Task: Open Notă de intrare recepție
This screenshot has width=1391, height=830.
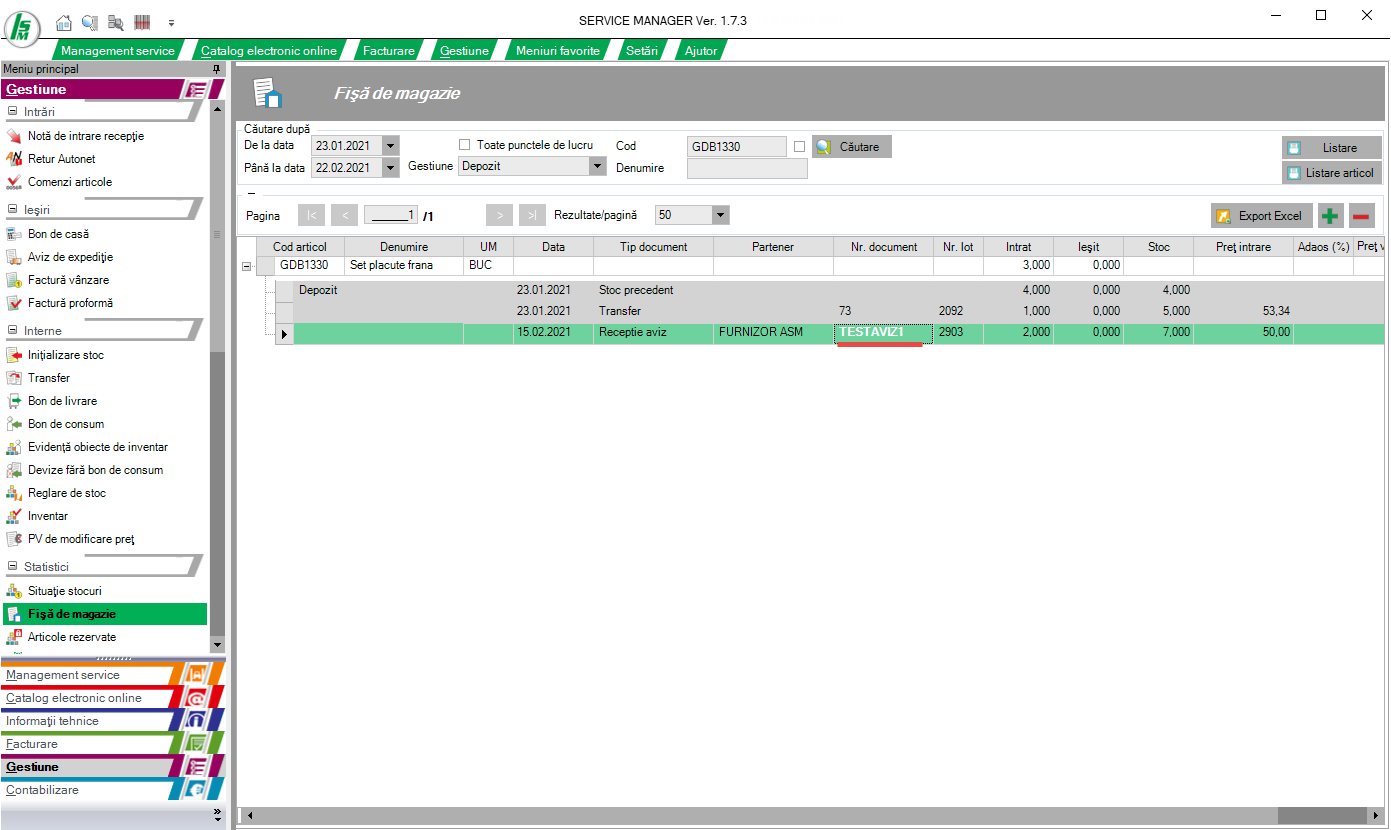Action: click(86, 136)
